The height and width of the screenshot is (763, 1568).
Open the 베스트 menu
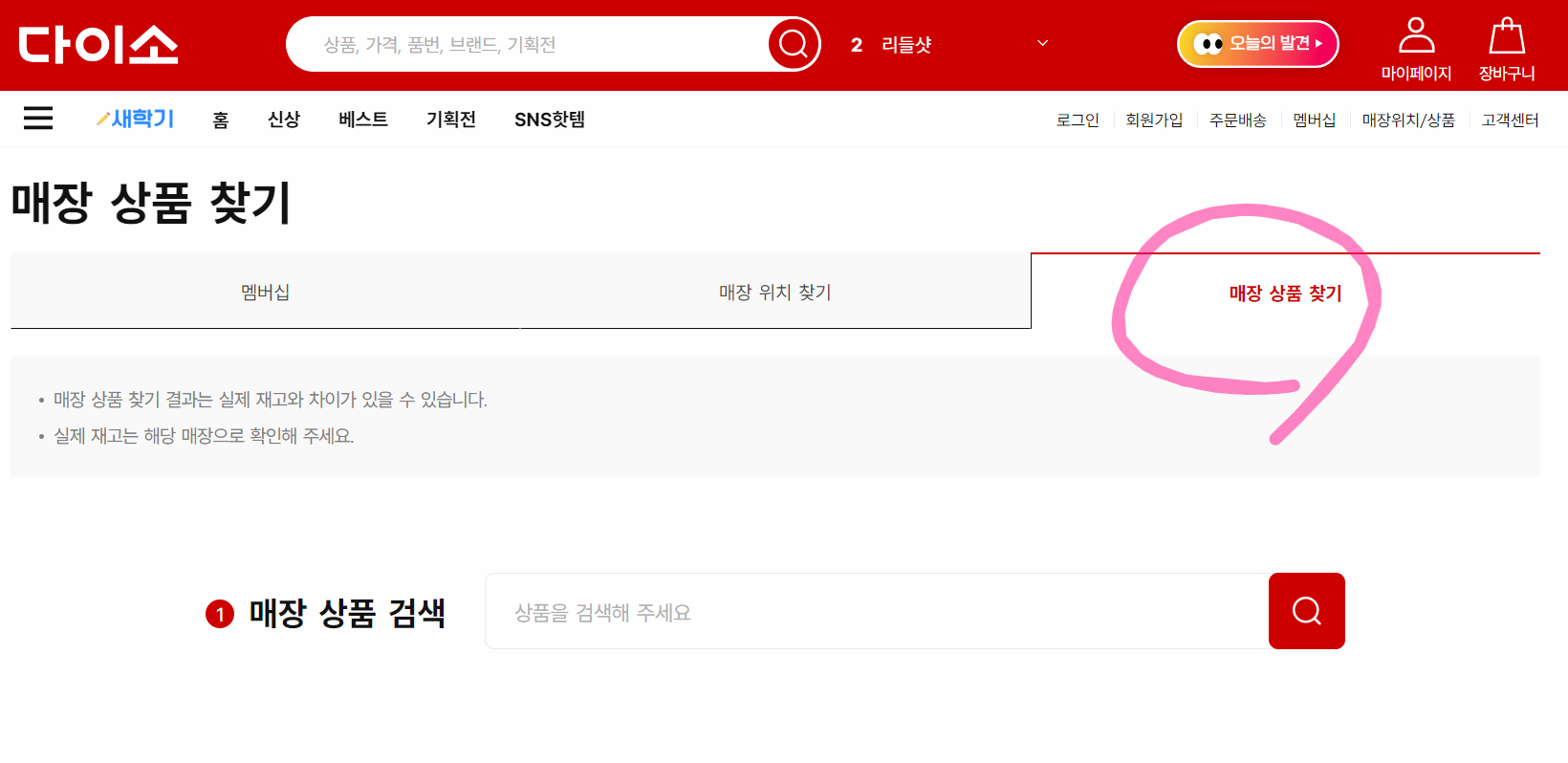pyautogui.click(x=363, y=120)
